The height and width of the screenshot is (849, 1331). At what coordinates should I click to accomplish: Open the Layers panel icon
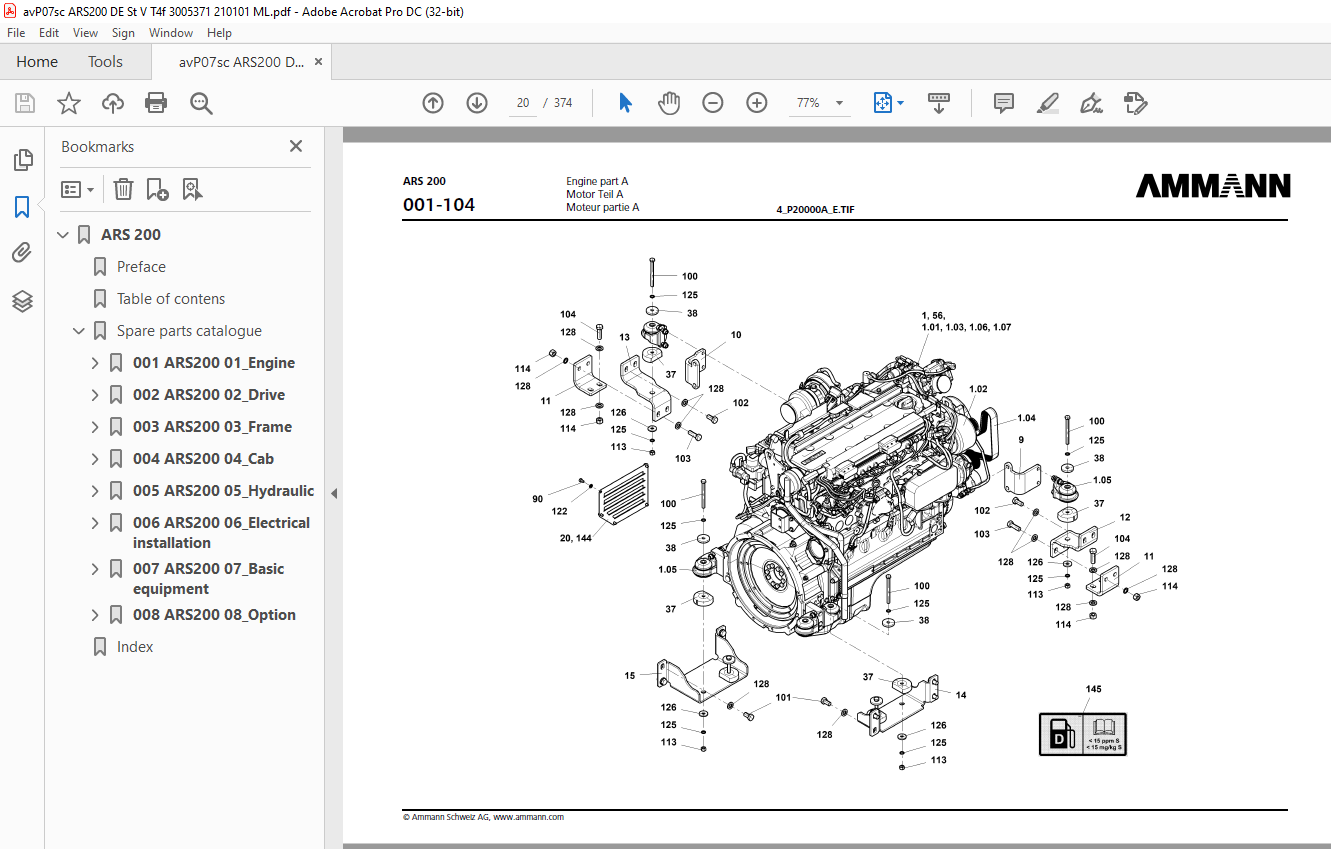point(22,301)
